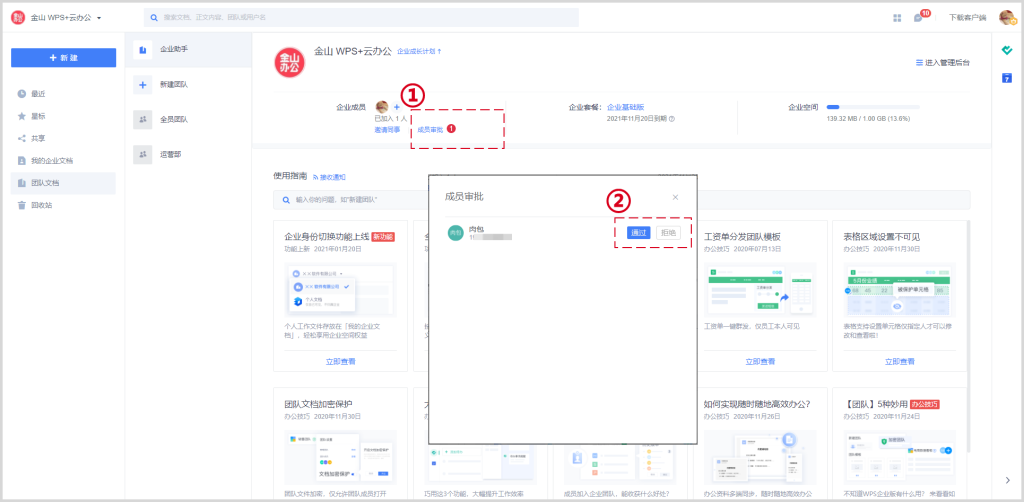Open the 金山 WPS+云办公 enterprise switcher dropdown

(x=66, y=18)
